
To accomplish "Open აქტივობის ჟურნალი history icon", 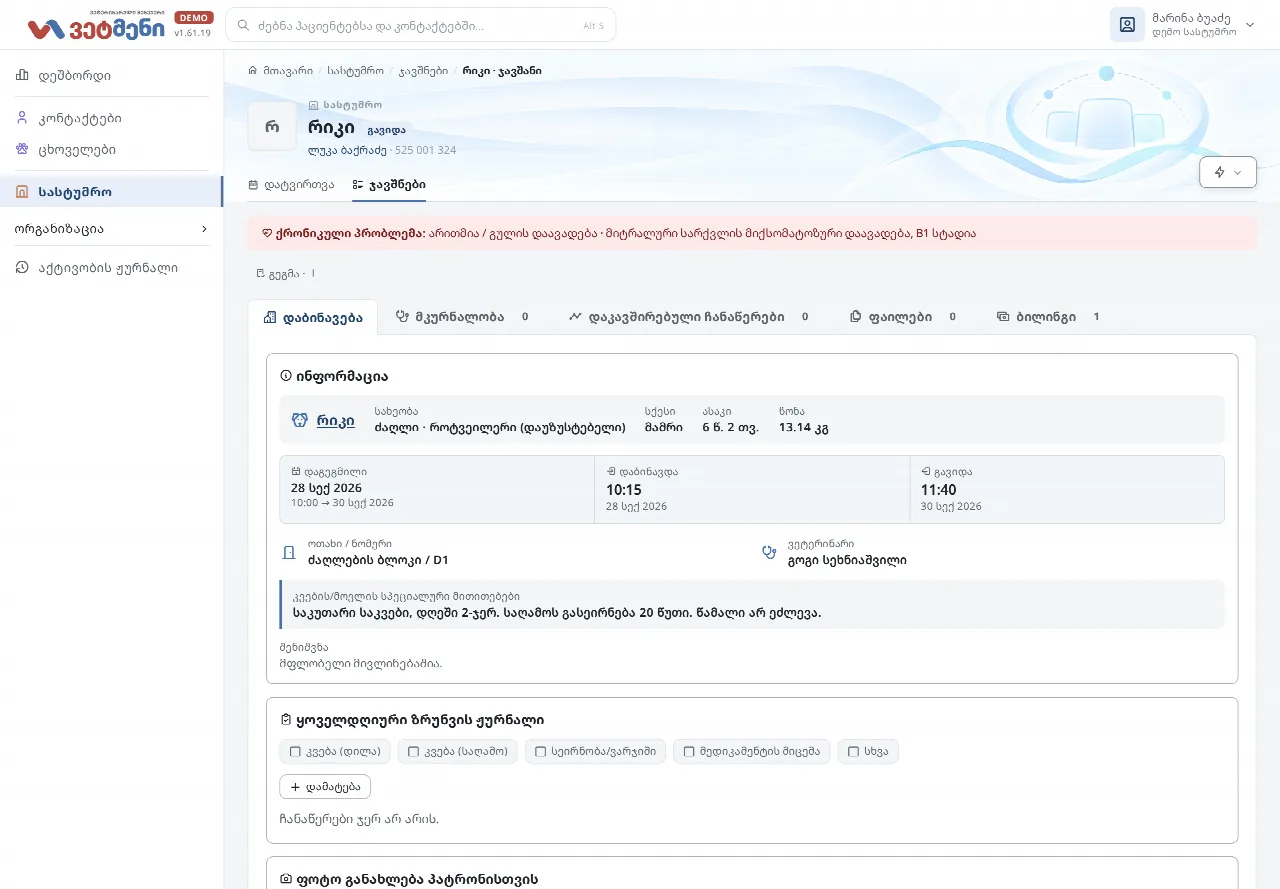I will pyautogui.click(x=22, y=267).
